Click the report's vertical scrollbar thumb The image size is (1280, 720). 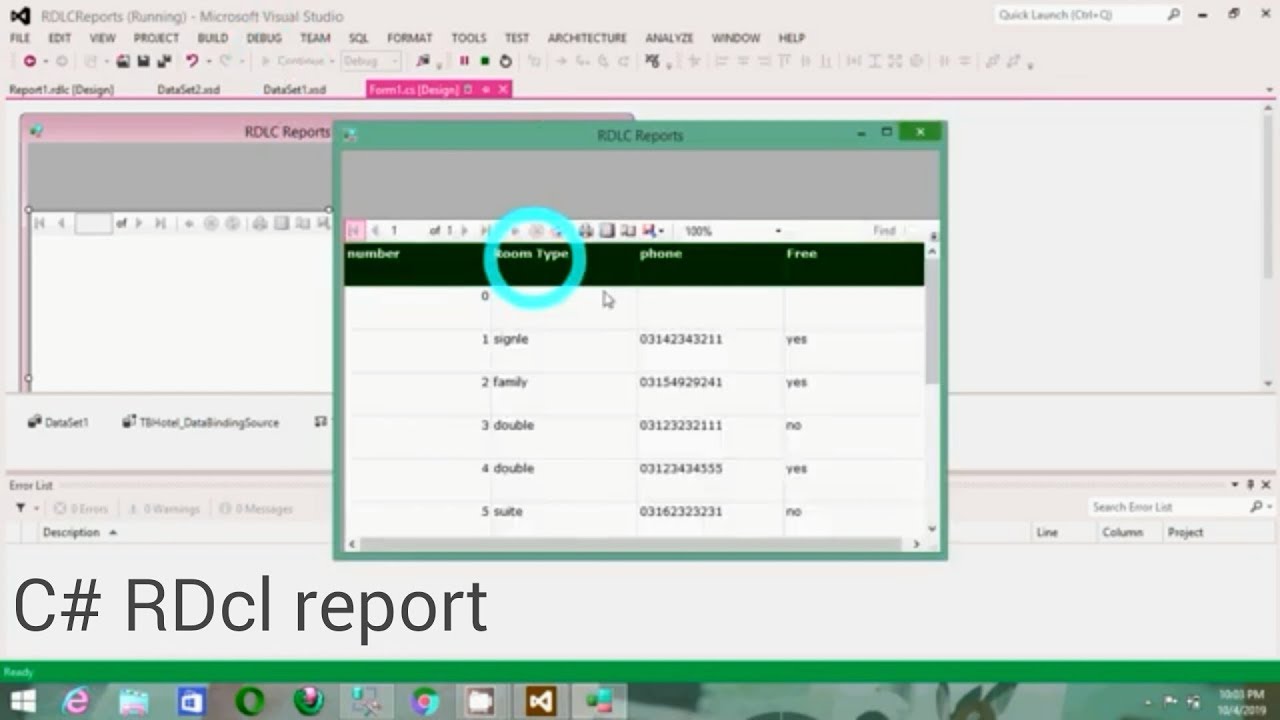pos(932,322)
